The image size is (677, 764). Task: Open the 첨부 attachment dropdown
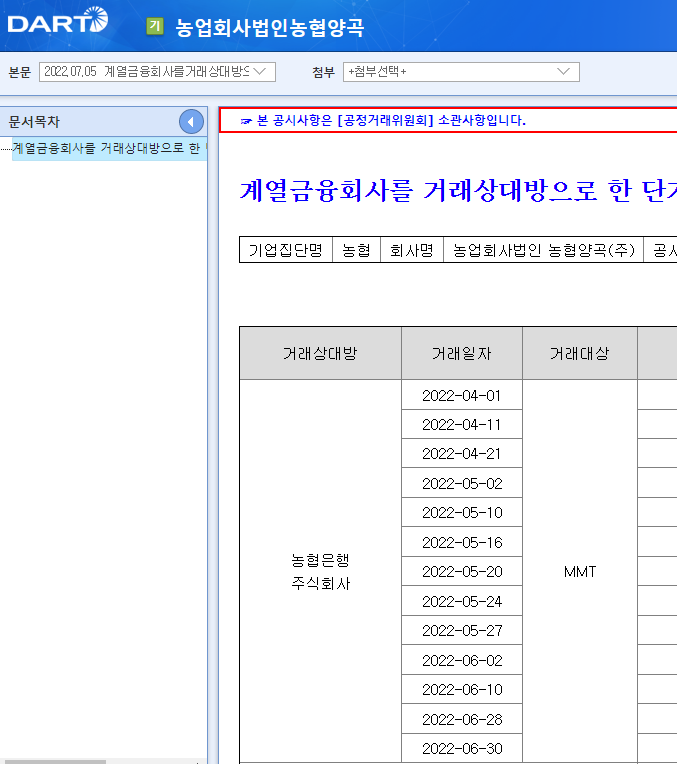[x=461, y=72]
